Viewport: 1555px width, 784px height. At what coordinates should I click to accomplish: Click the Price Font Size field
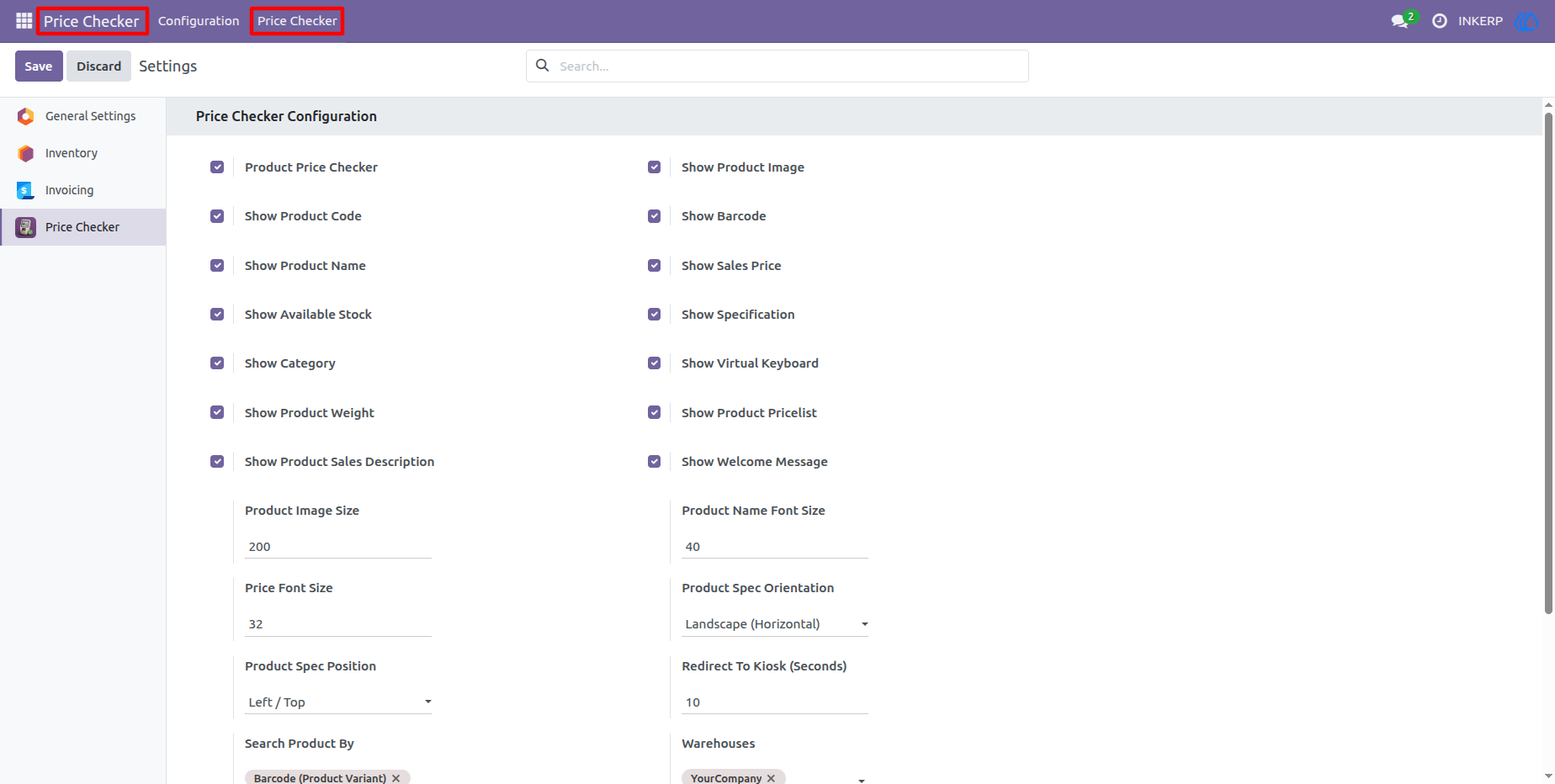pyautogui.click(x=338, y=624)
